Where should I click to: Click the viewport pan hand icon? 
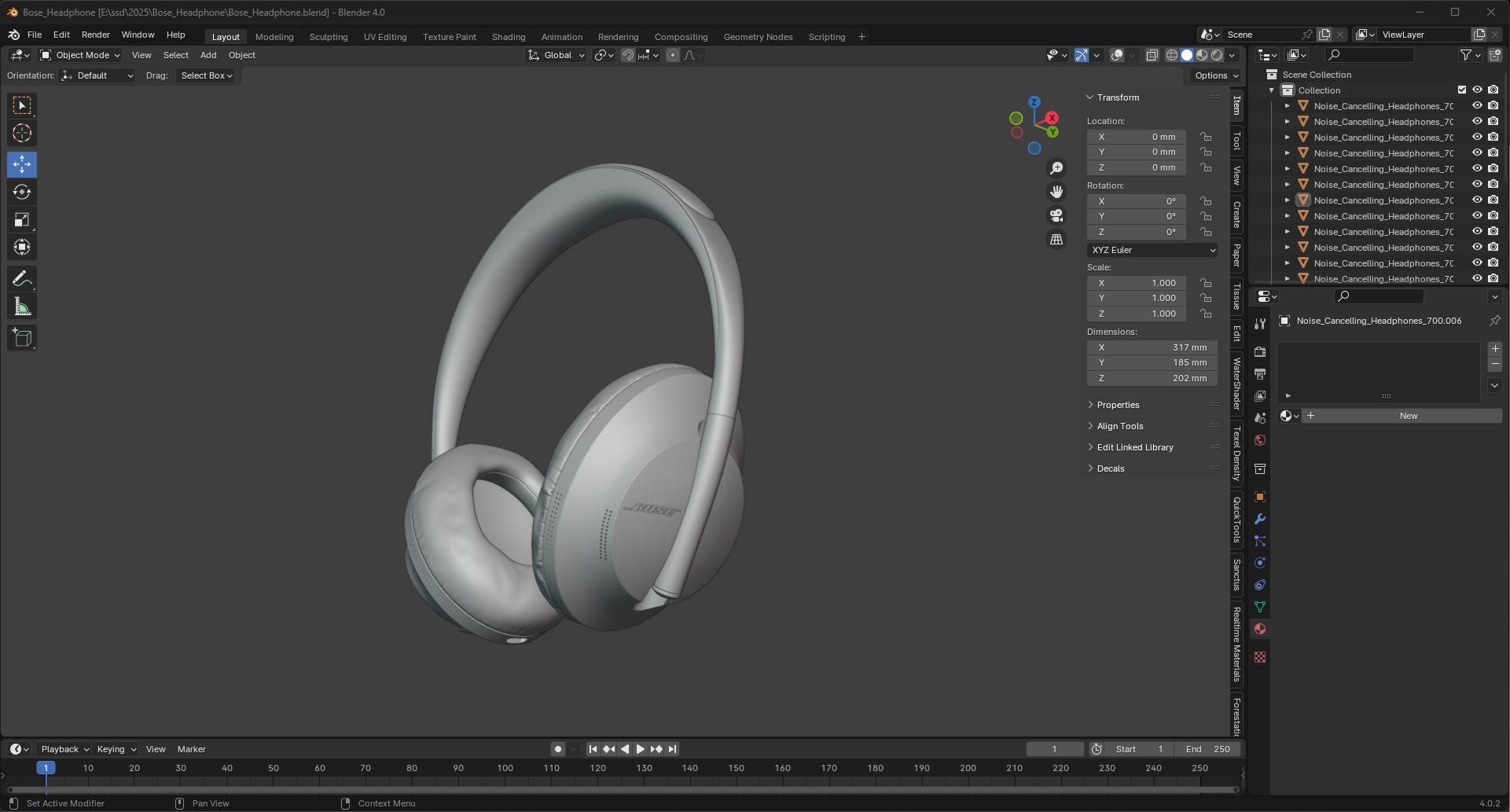point(1056,192)
